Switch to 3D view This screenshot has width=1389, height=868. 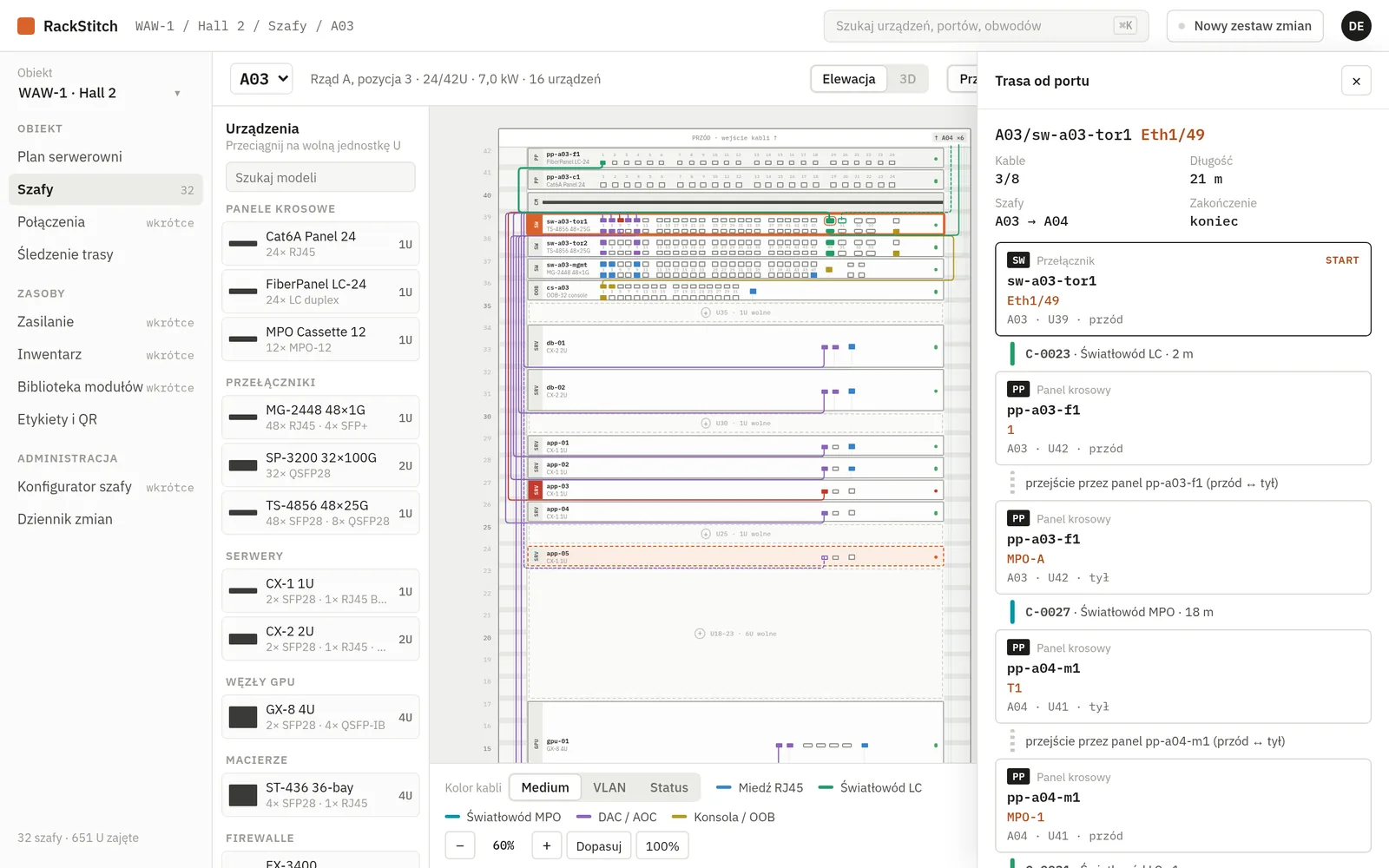point(907,79)
